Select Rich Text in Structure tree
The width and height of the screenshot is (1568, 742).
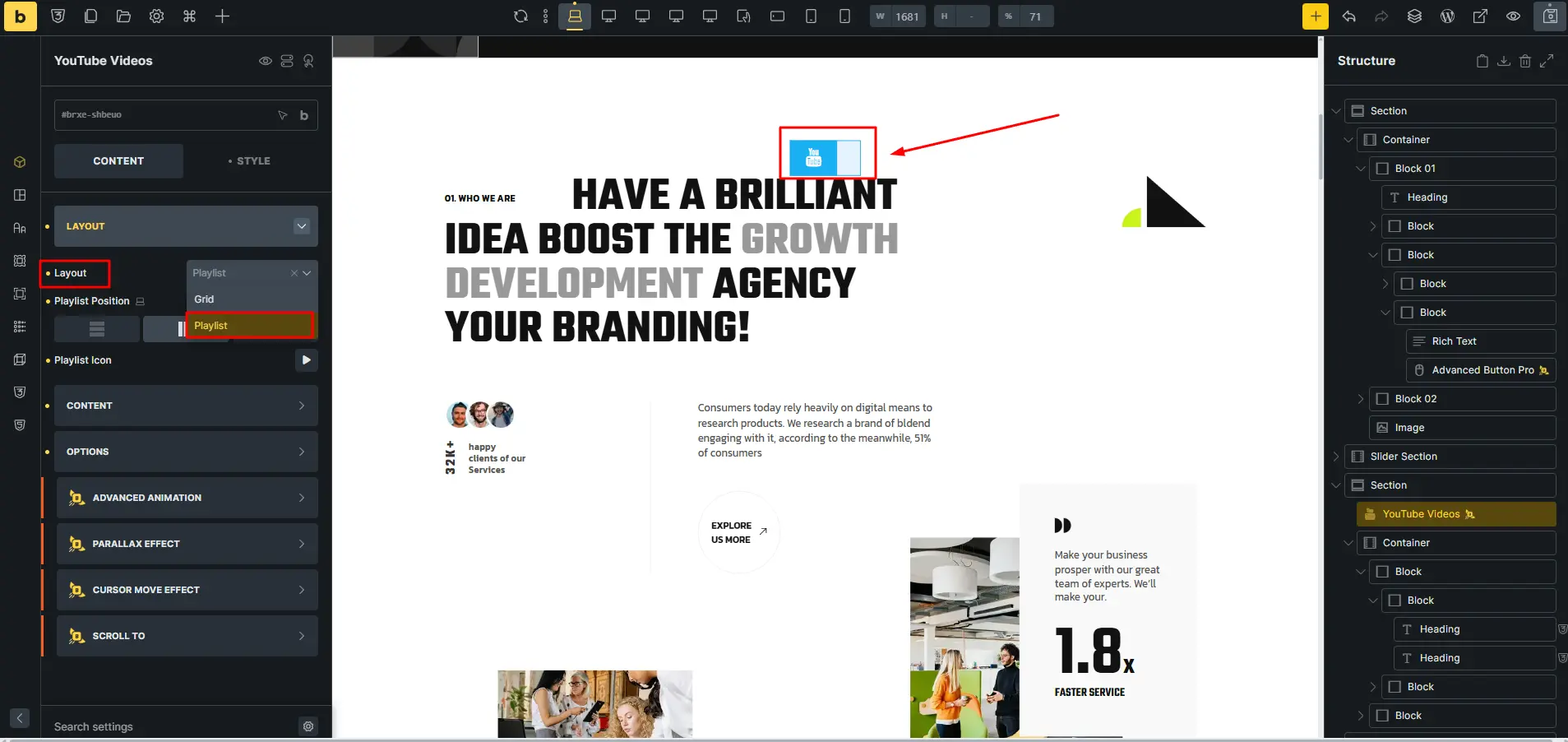[1481, 341]
